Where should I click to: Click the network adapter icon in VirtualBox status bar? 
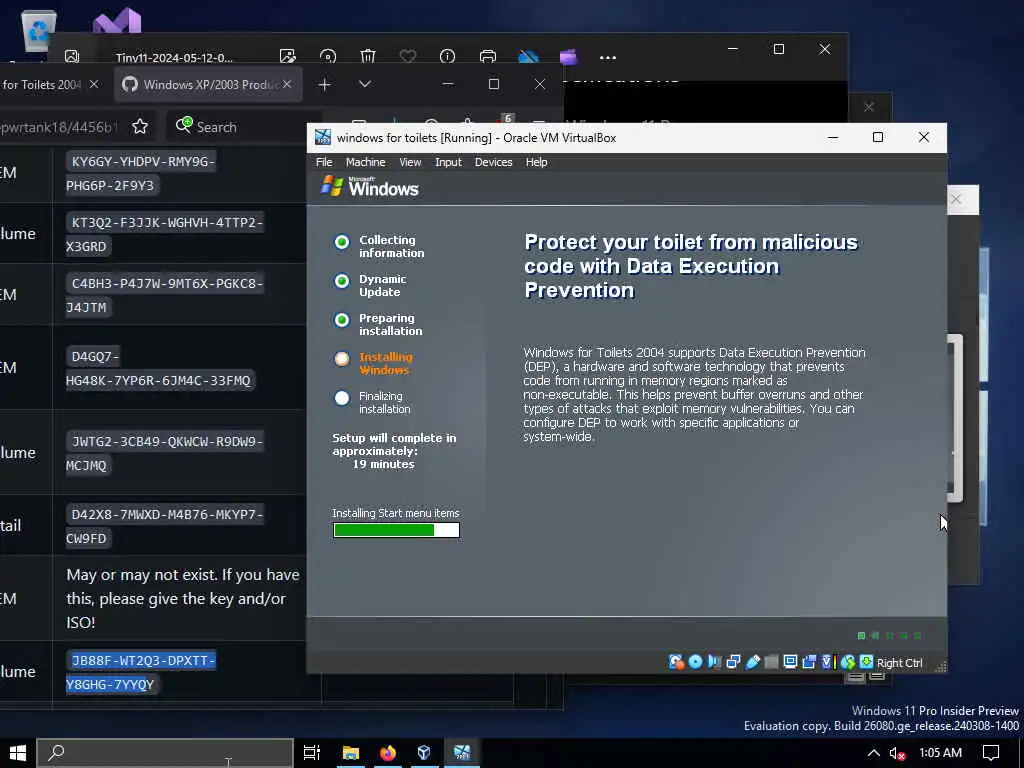(733, 662)
